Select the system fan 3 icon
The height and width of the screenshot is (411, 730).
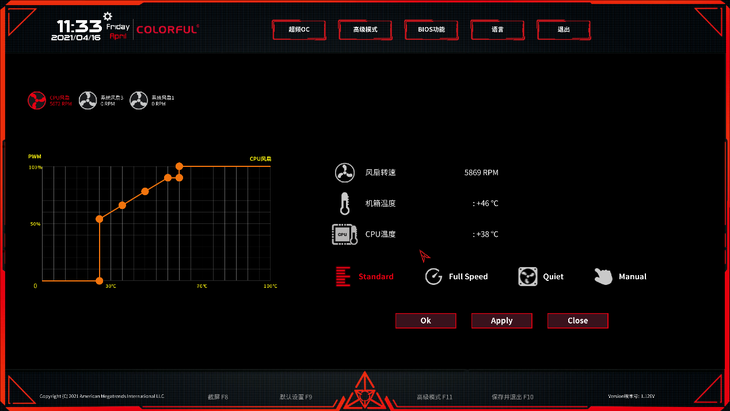pos(88,101)
